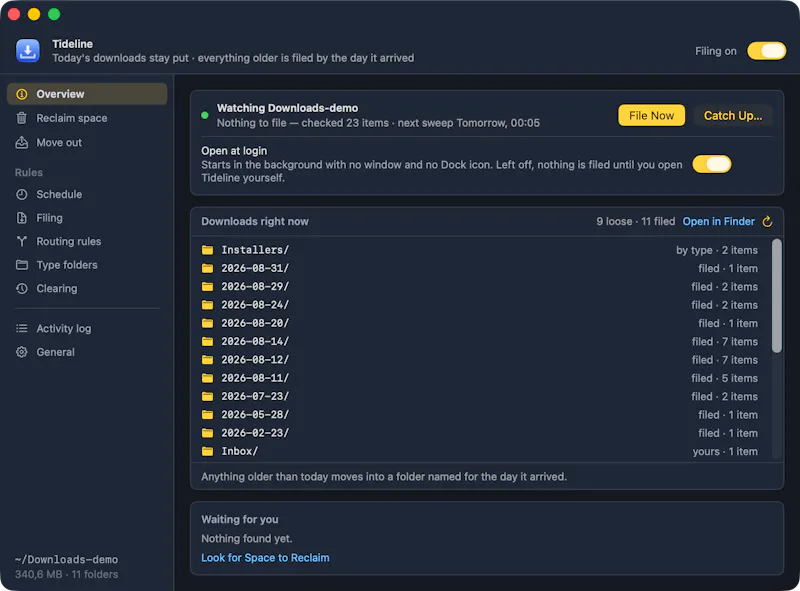Open General settings
The height and width of the screenshot is (591, 800).
point(87,352)
